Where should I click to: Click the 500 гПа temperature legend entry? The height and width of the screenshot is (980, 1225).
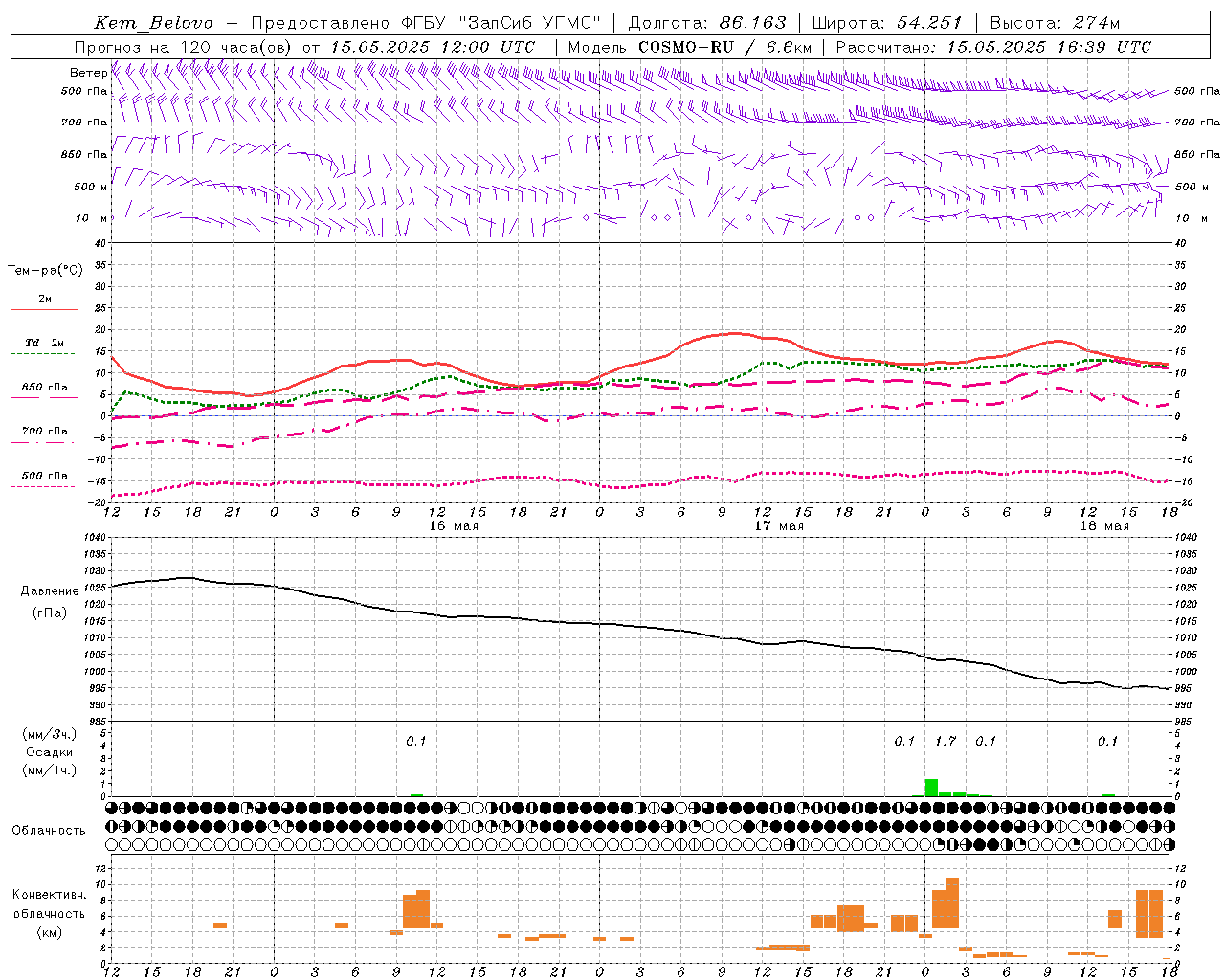click(x=45, y=476)
